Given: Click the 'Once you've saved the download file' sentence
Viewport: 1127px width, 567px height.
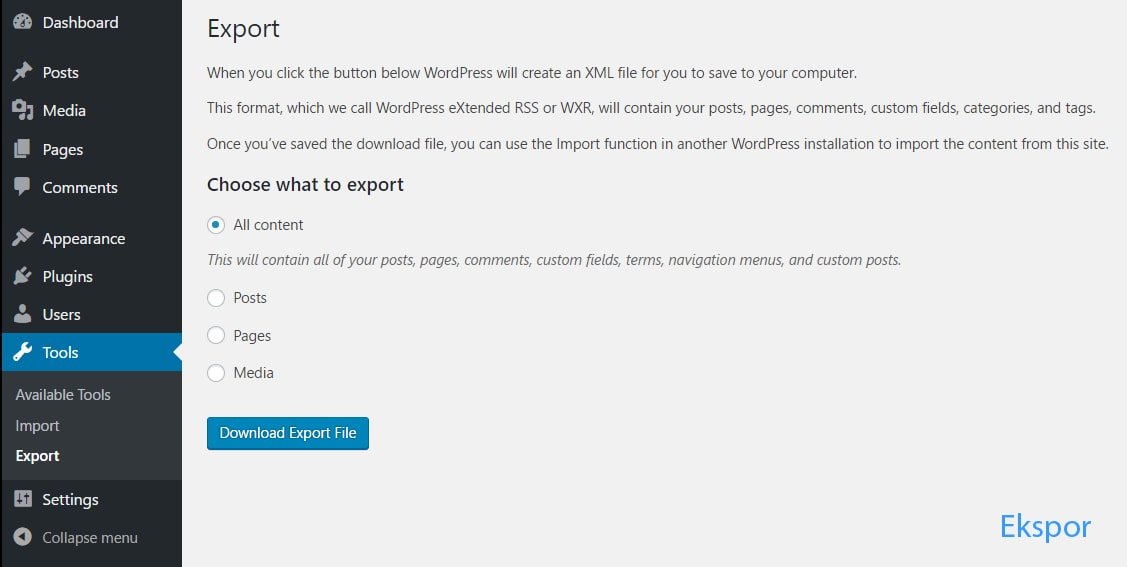Looking at the screenshot, I should coord(658,144).
